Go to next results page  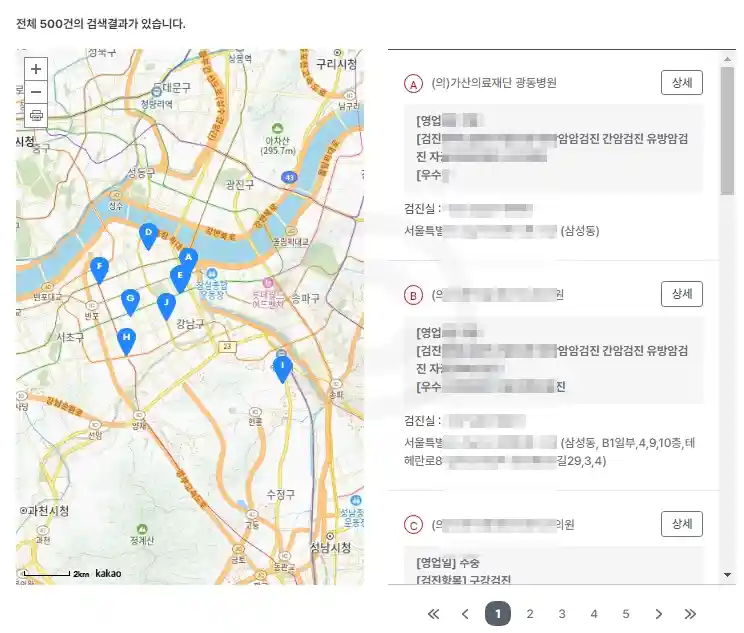pos(658,614)
